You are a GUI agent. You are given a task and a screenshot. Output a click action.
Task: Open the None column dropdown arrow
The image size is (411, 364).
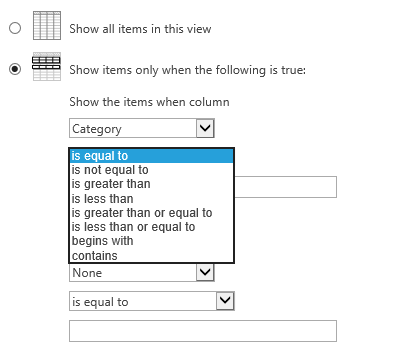[x=205, y=272]
